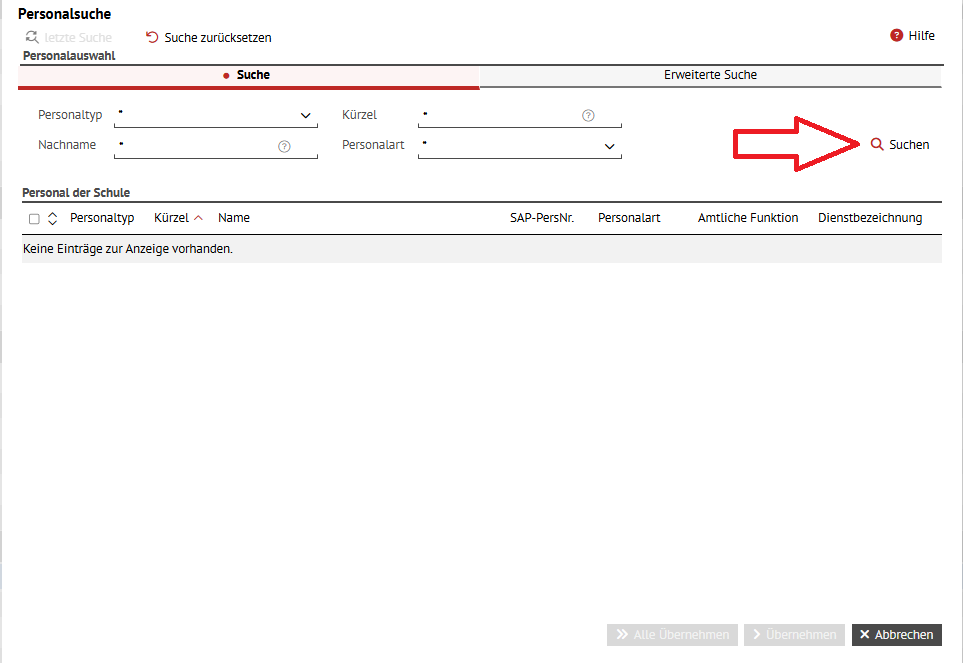
Task: Click the letzte Suche refresh icon
Action: click(x=32, y=37)
